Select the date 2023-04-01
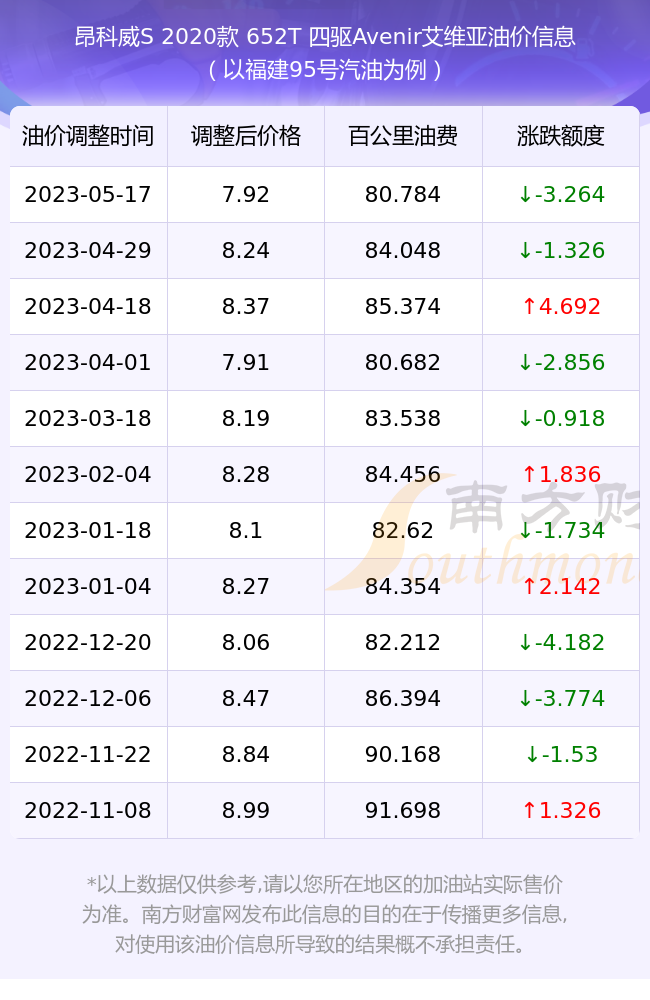 coord(88,363)
